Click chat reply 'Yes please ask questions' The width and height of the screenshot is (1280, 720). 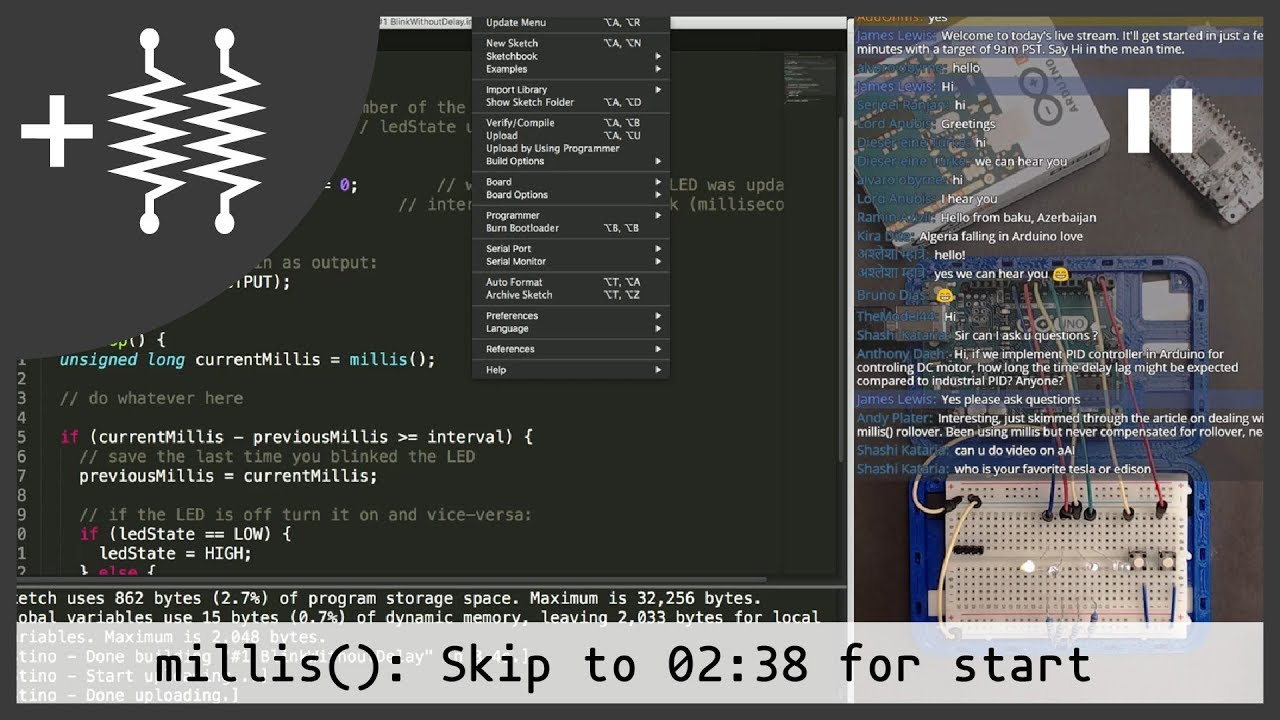click(1010, 399)
